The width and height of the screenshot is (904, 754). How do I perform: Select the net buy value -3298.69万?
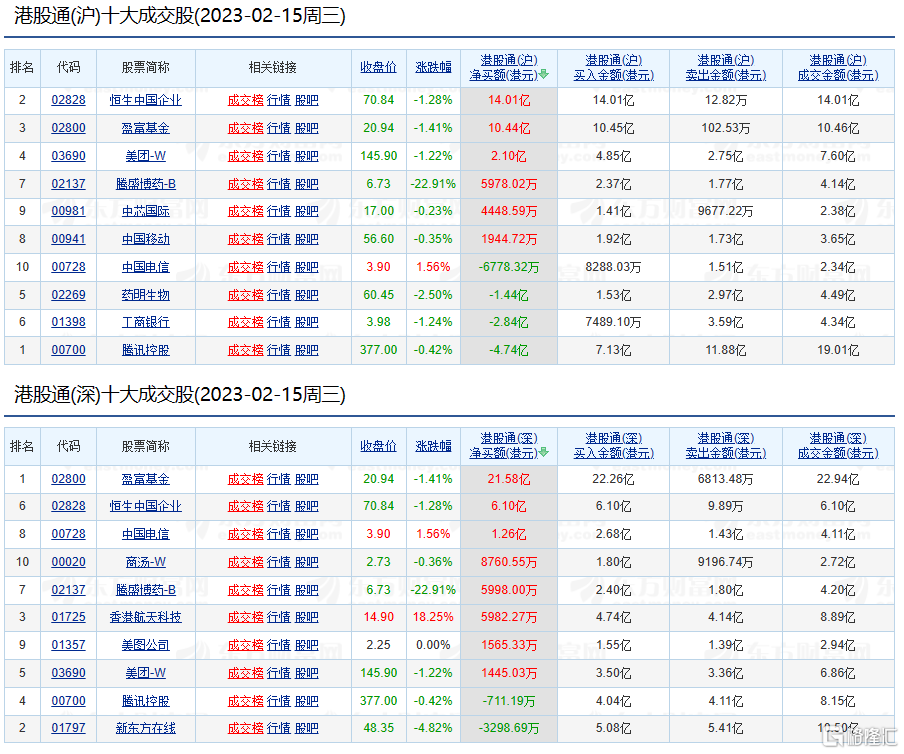click(x=508, y=728)
